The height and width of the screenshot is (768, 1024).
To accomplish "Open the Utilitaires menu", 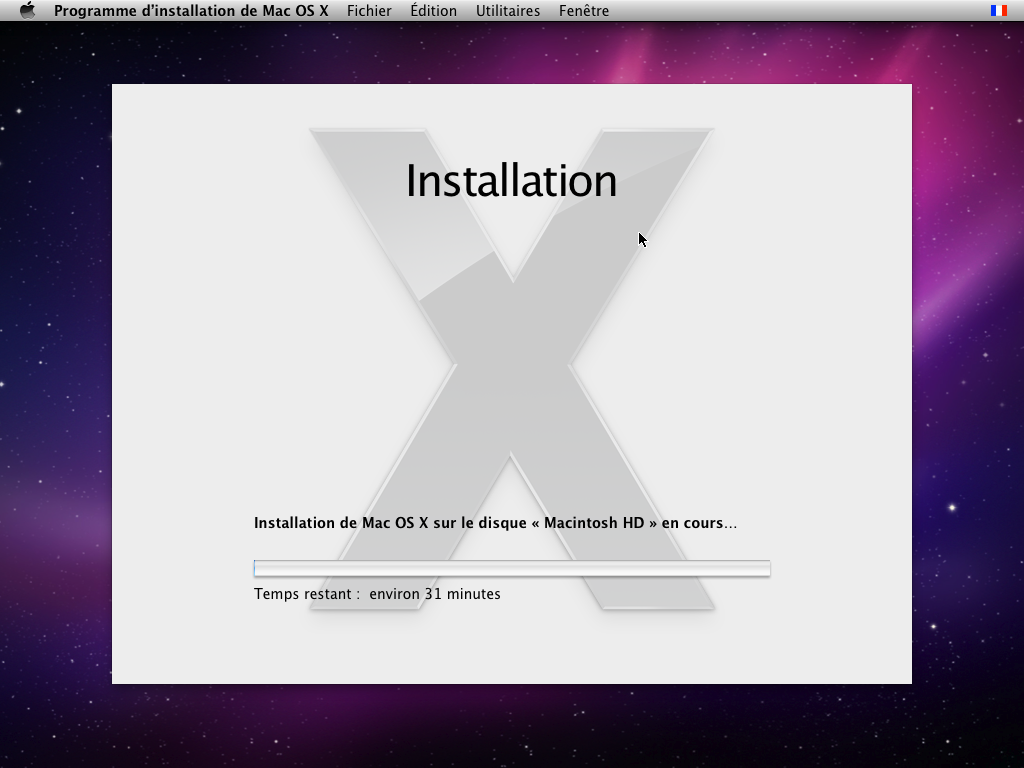I will (x=507, y=11).
